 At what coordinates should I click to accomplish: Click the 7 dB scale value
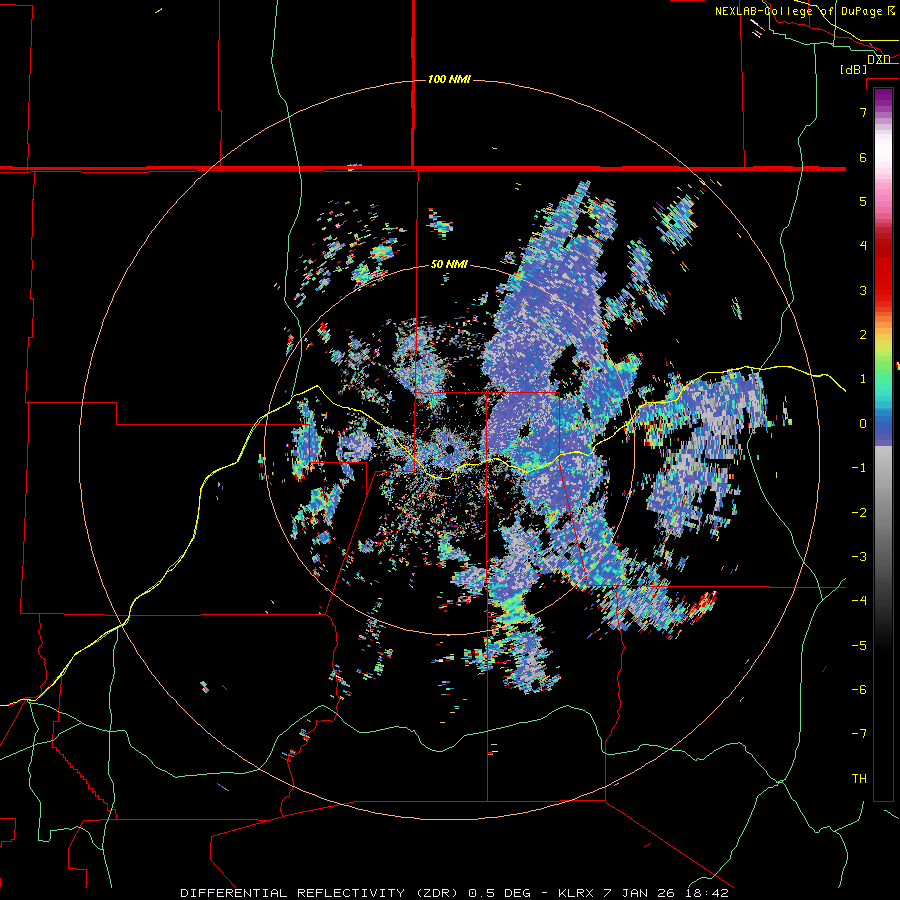click(863, 112)
